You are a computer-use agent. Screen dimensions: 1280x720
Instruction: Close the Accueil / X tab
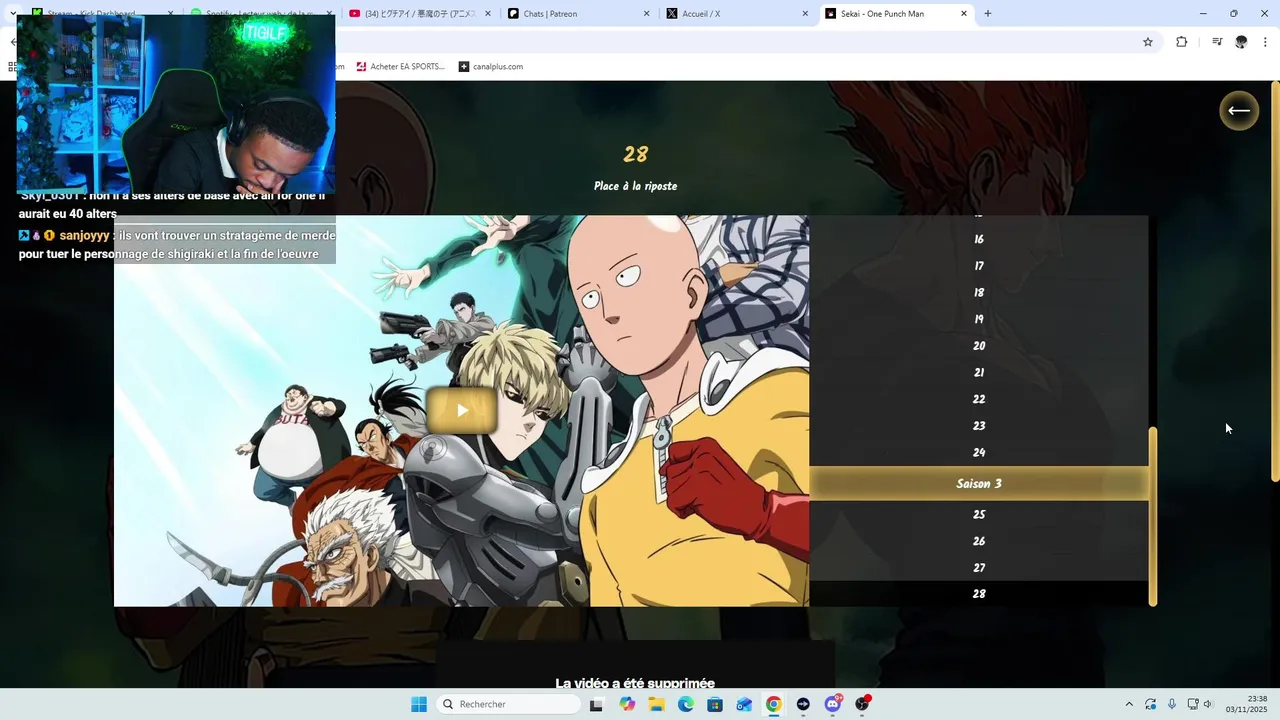tap(805, 14)
